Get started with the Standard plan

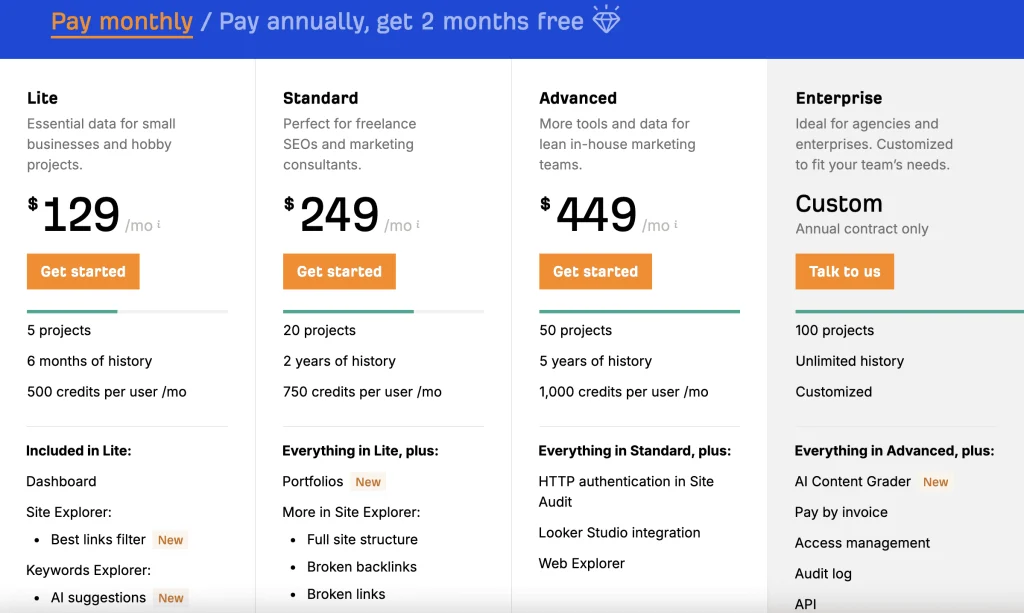pyautogui.click(x=339, y=271)
